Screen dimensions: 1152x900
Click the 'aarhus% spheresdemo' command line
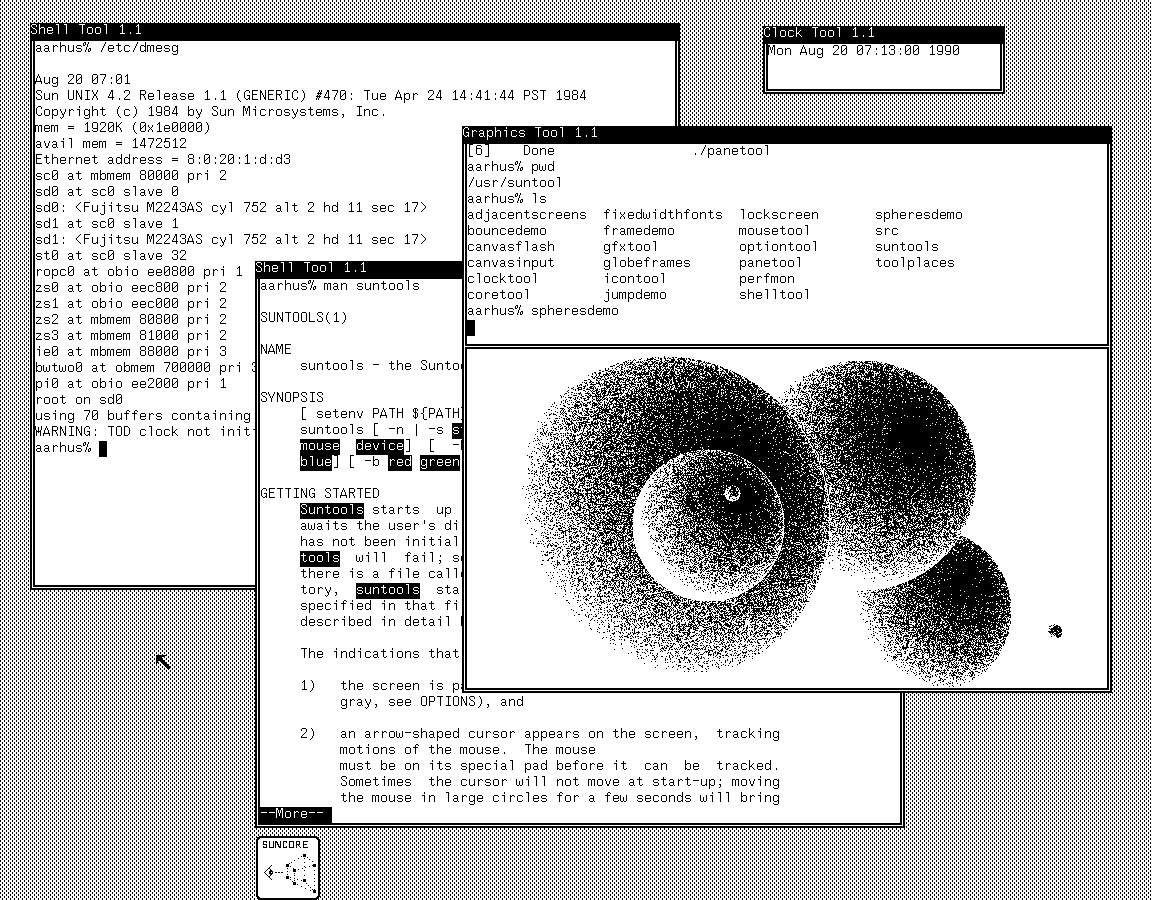coord(543,311)
